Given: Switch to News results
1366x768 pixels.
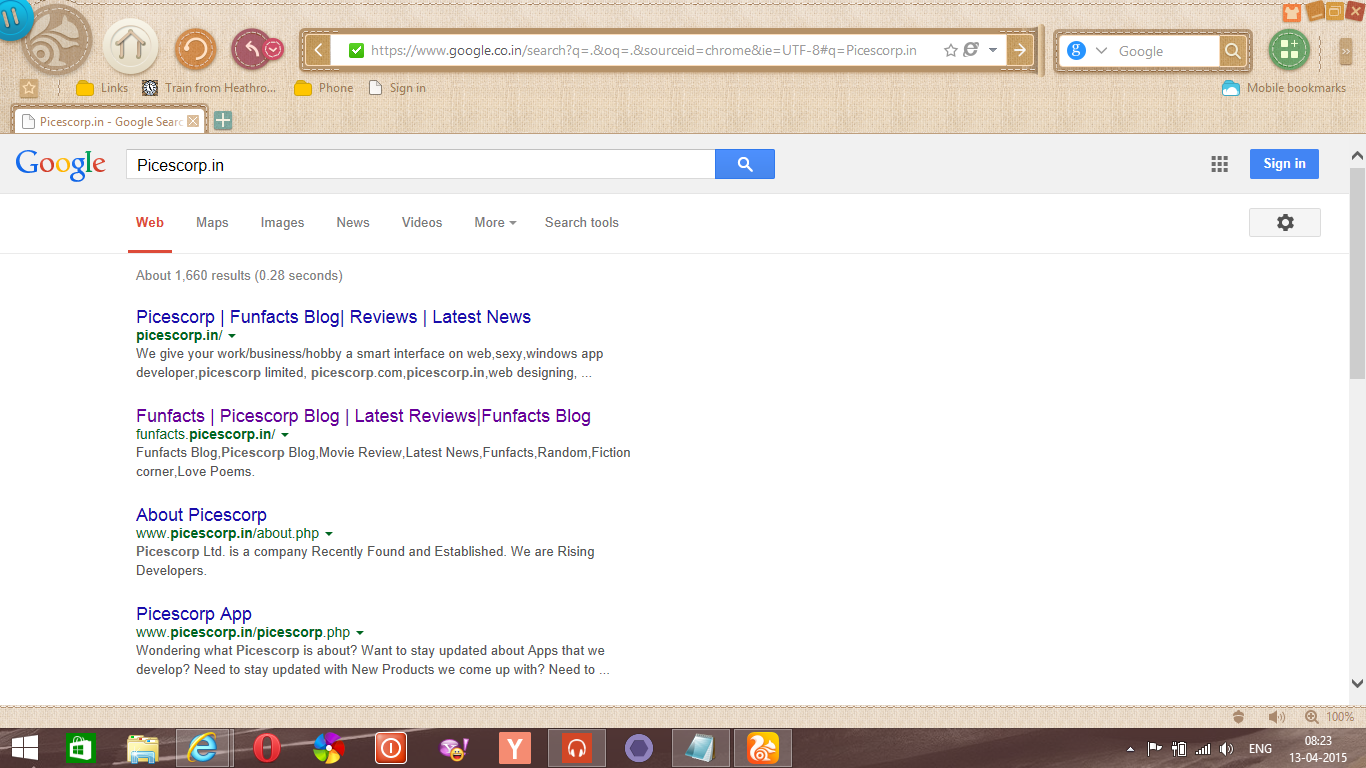Looking at the screenshot, I should click(353, 223).
